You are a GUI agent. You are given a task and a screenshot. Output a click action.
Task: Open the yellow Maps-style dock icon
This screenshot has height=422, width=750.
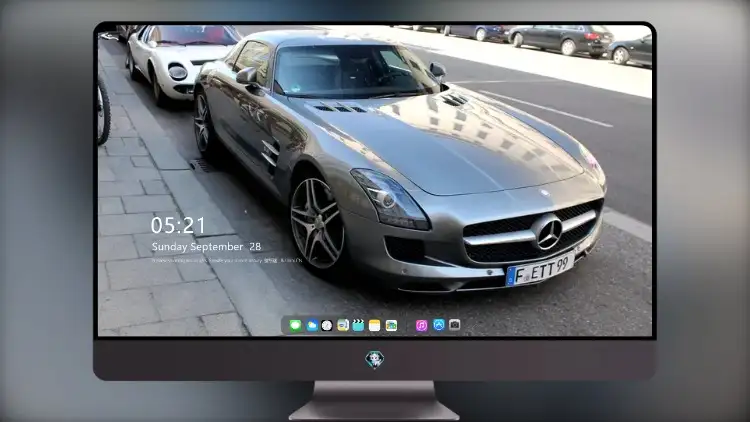pos(343,325)
